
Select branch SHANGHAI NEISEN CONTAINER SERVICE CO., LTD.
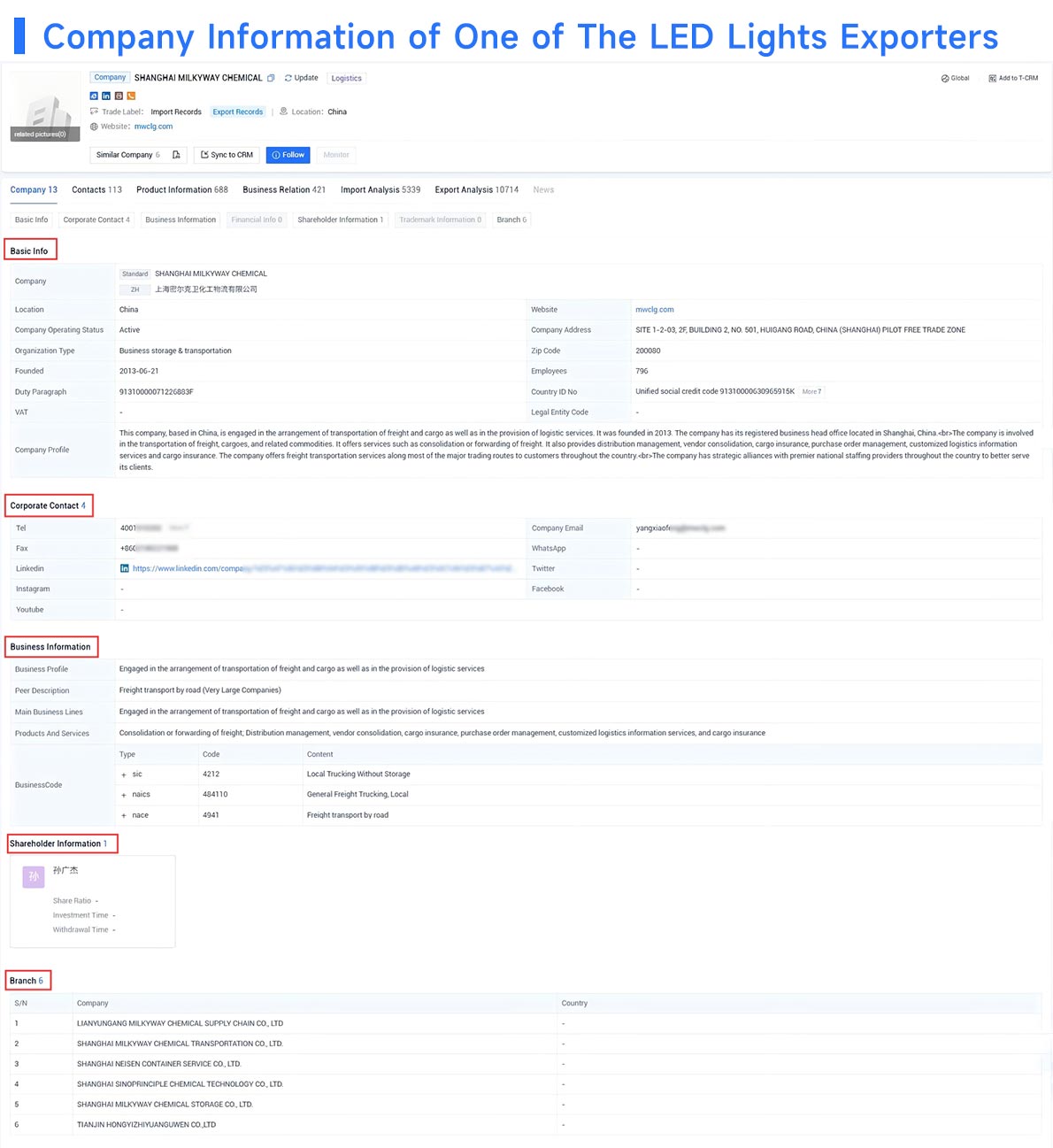pyautogui.click(x=159, y=1064)
